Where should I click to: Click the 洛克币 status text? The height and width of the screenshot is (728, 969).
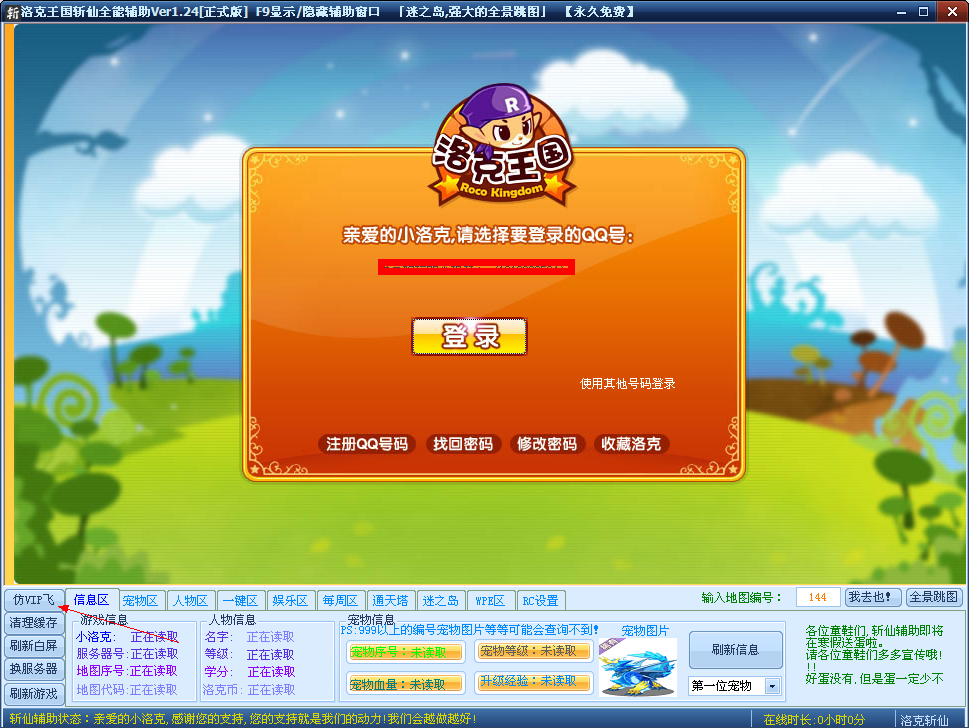tap(271, 690)
